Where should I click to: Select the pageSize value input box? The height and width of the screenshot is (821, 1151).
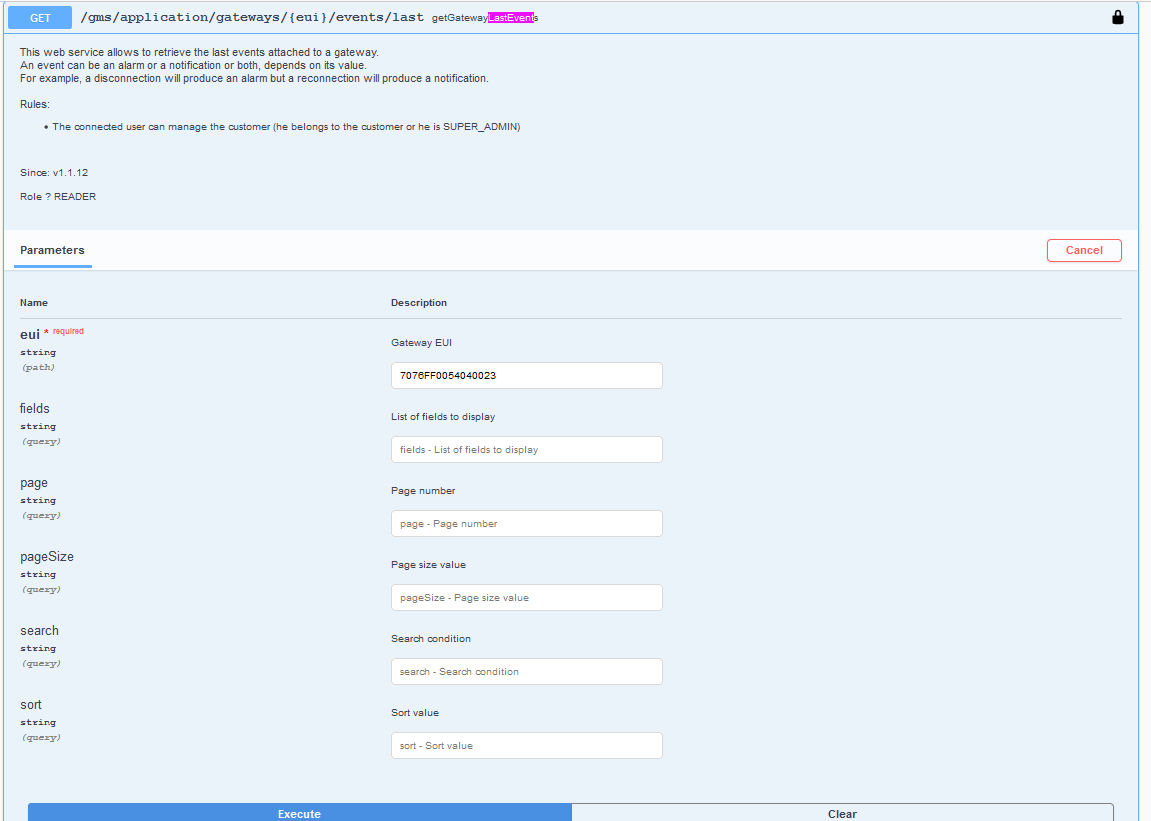pyautogui.click(x=526, y=598)
